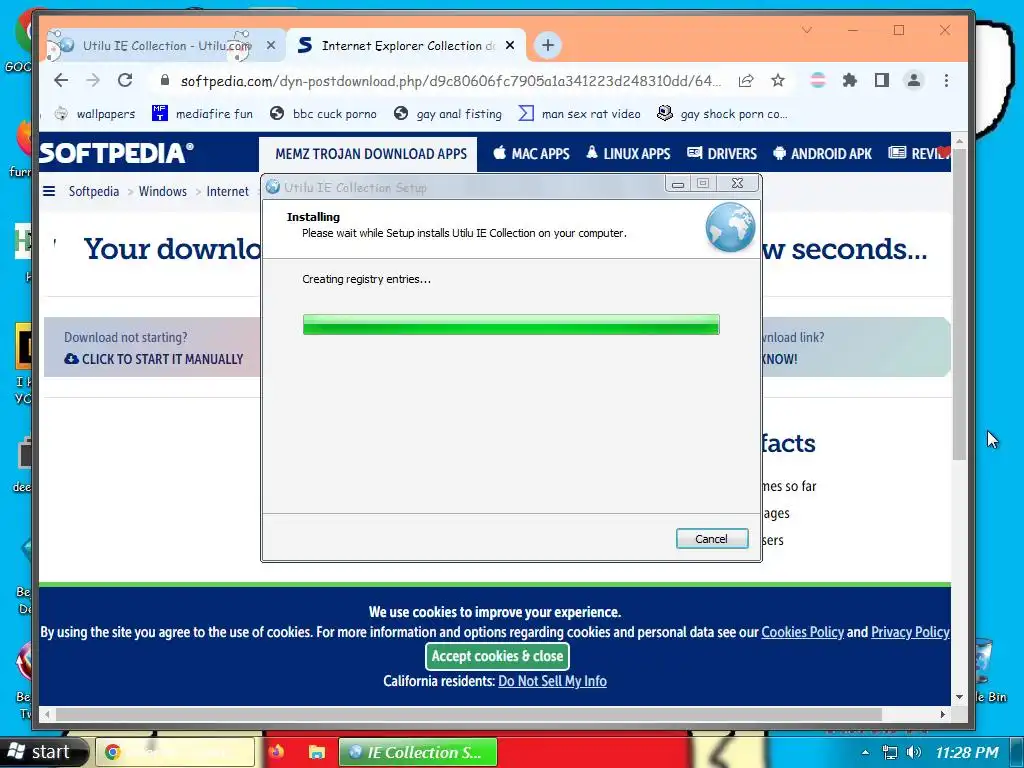Click the Internet breadcrumb link
This screenshot has height=768, width=1024.
pyautogui.click(x=227, y=191)
